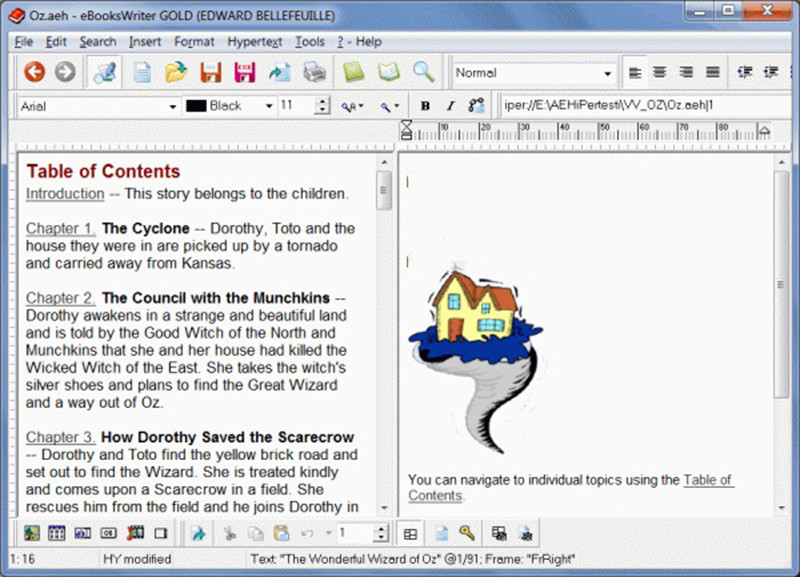Select the tornado house picture

point(476,358)
